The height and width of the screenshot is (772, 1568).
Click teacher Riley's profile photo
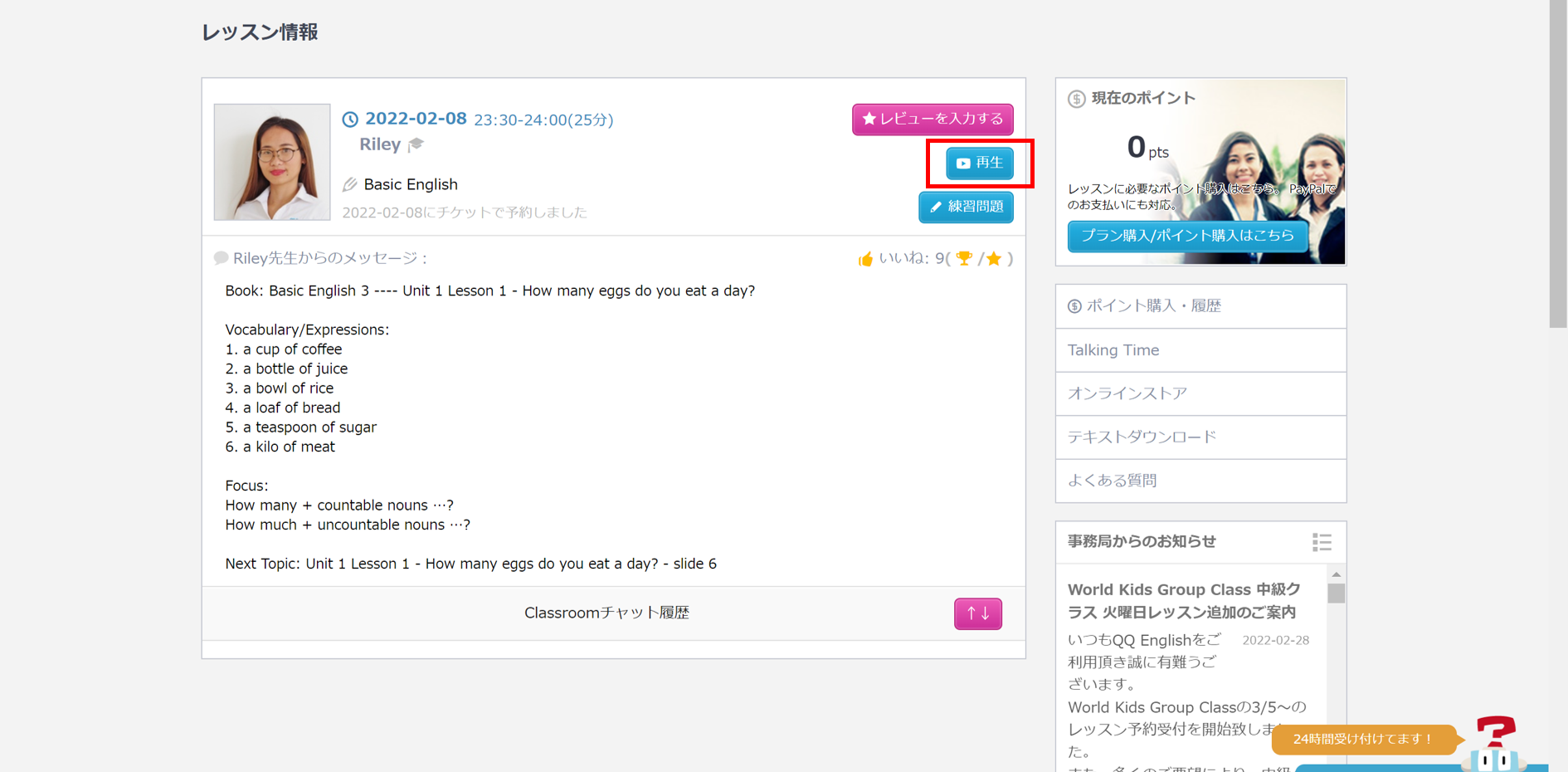[x=272, y=162]
